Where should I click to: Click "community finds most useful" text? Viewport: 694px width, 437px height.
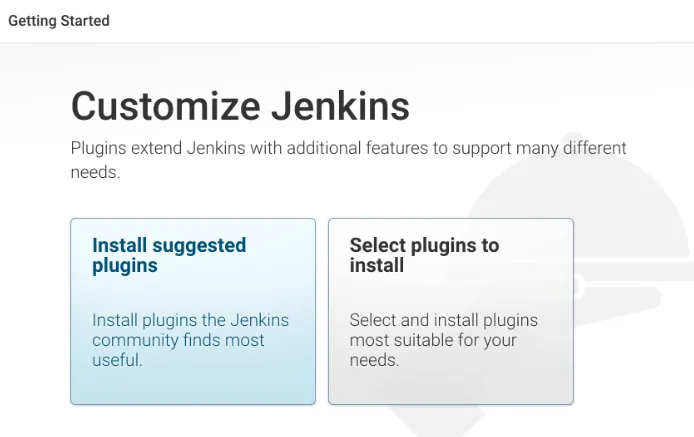coord(178,350)
